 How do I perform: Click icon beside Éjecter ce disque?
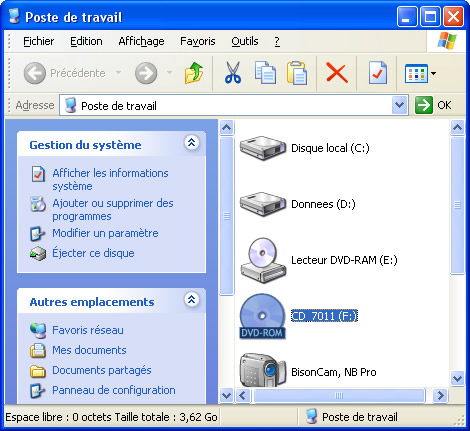[38, 254]
